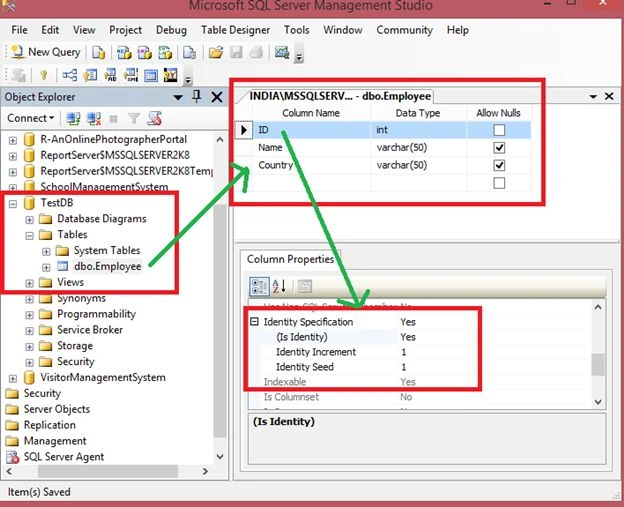Uncheck Allow Nulls for Name column
This screenshot has height=507, width=624.
pyautogui.click(x=499, y=148)
